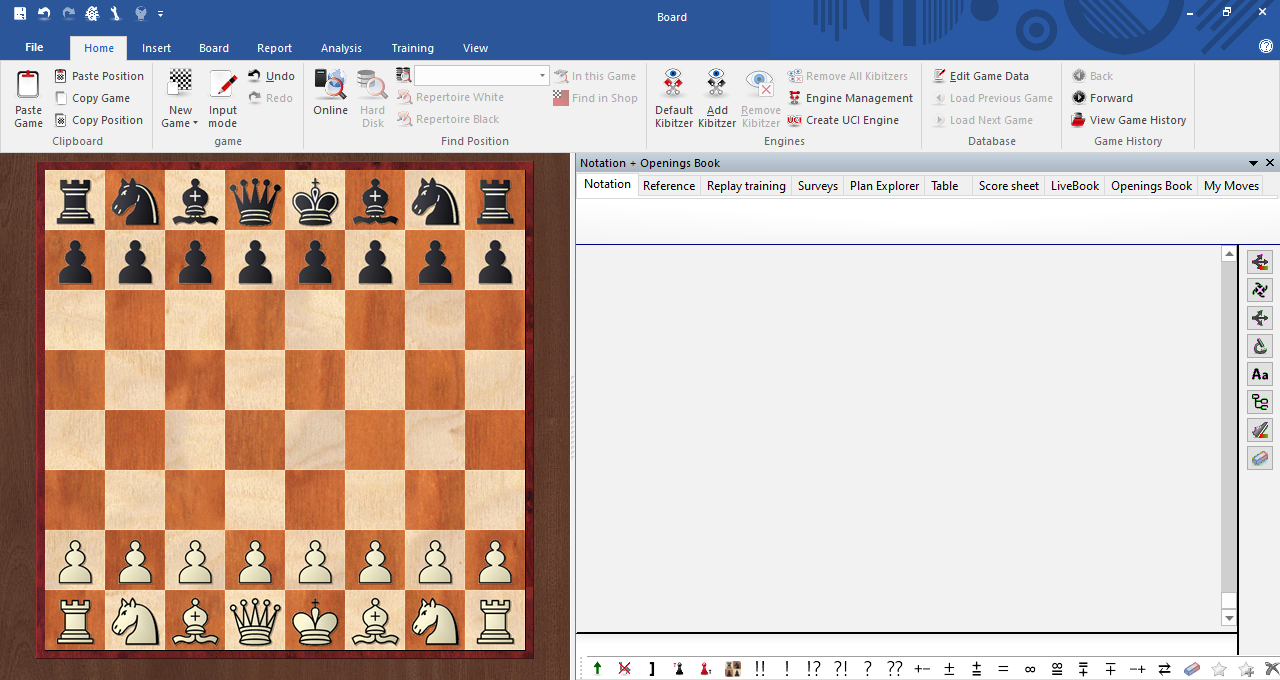Click the variation tree icon in sidebar

pos(1260,403)
